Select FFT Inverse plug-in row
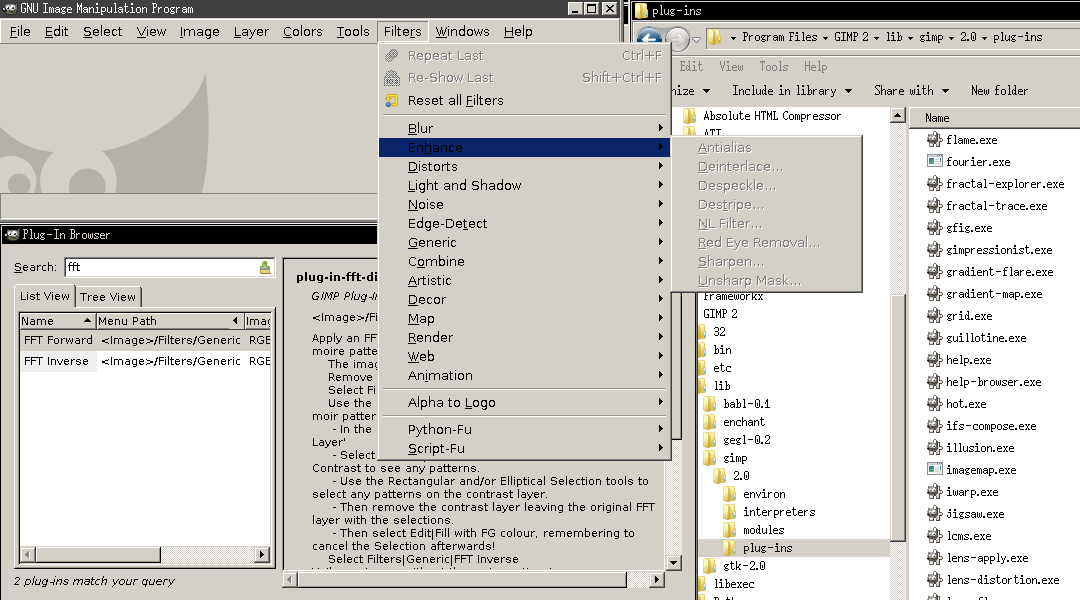Image resolution: width=1080 pixels, height=600 pixels. coord(145,361)
